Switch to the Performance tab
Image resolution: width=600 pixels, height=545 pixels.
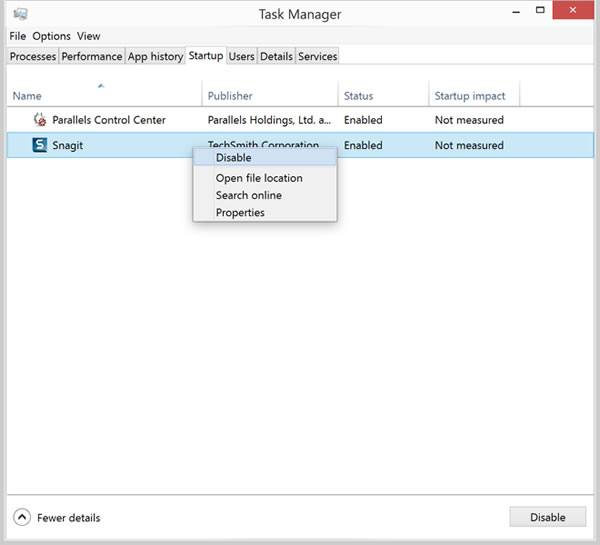click(92, 56)
